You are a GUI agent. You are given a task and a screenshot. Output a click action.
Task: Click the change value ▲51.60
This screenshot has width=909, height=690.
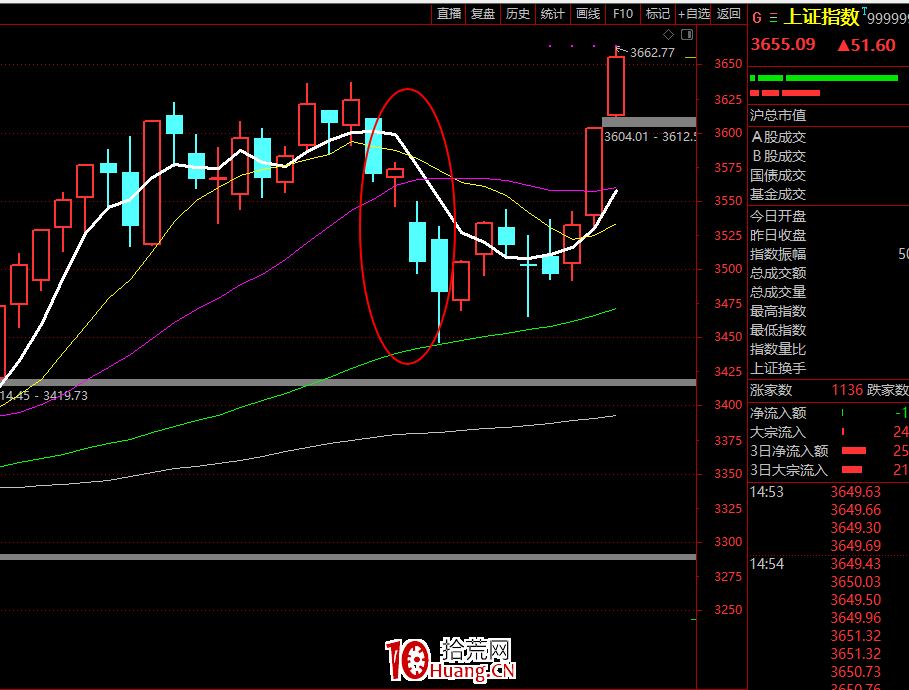pos(866,45)
